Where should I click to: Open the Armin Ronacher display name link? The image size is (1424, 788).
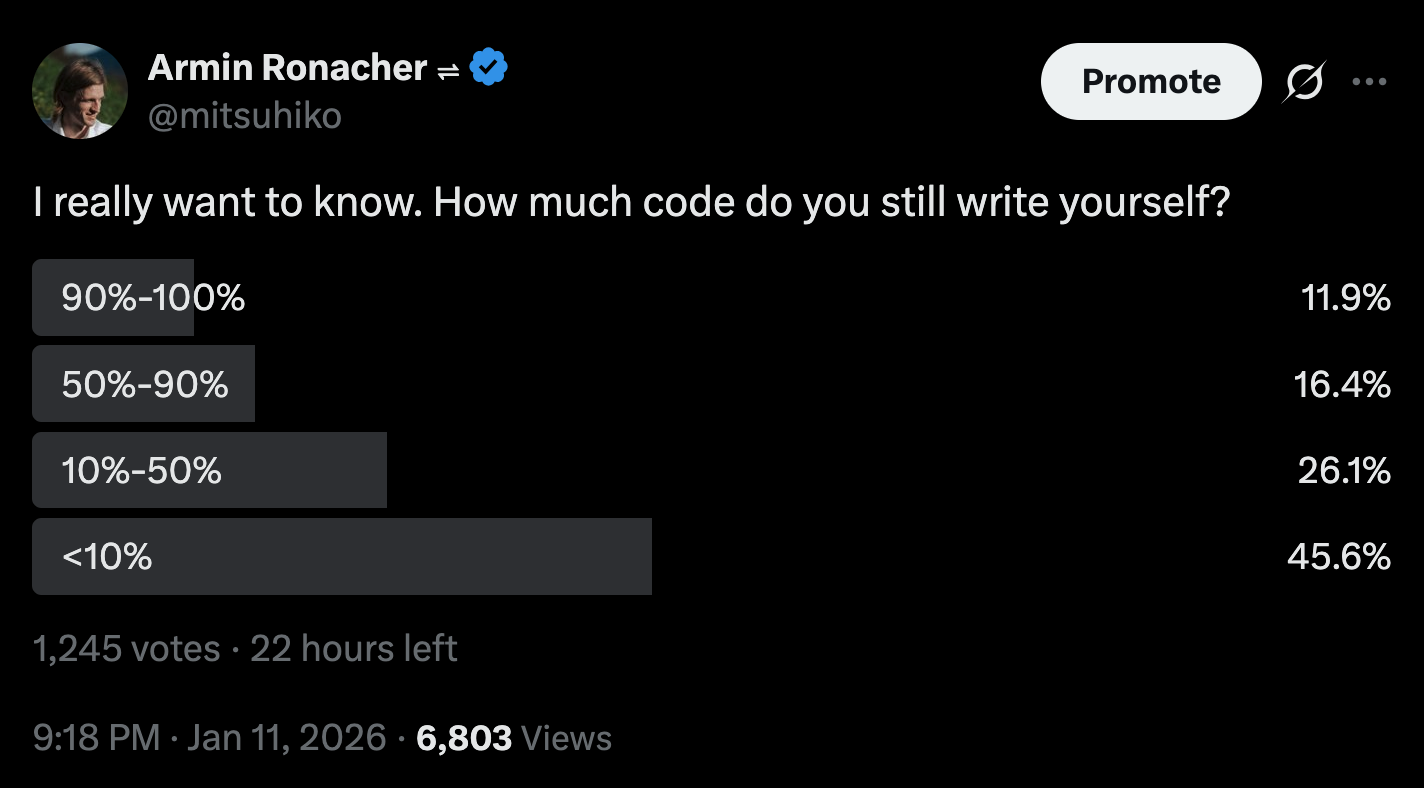pyautogui.click(x=287, y=68)
